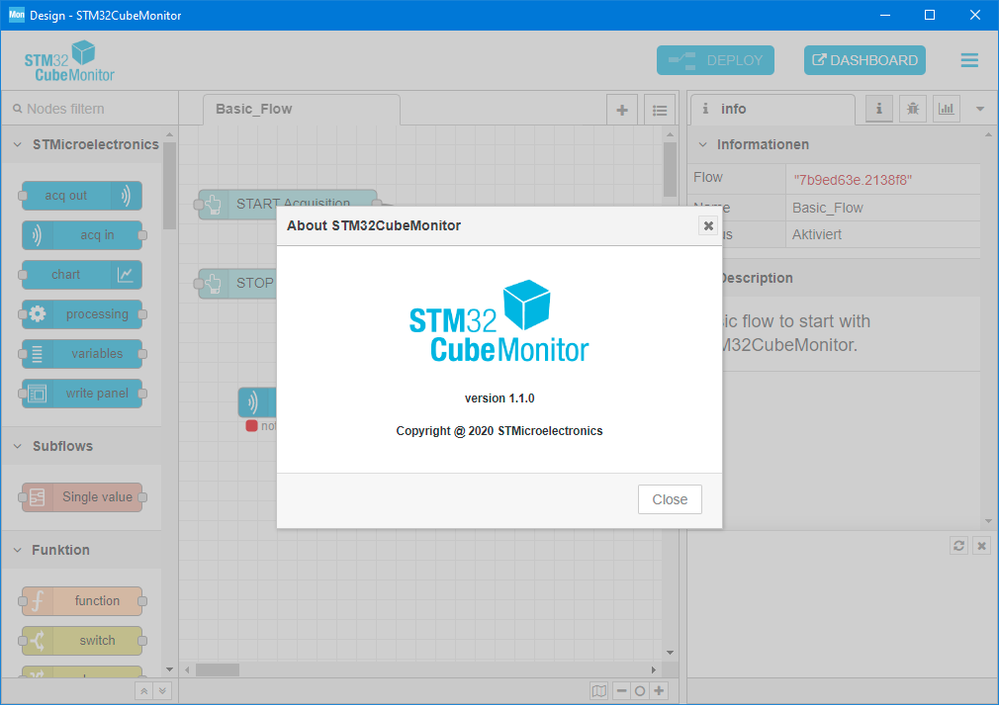Click the Copyright STMicroelectronics text
The height and width of the screenshot is (705, 999).
[500, 431]
